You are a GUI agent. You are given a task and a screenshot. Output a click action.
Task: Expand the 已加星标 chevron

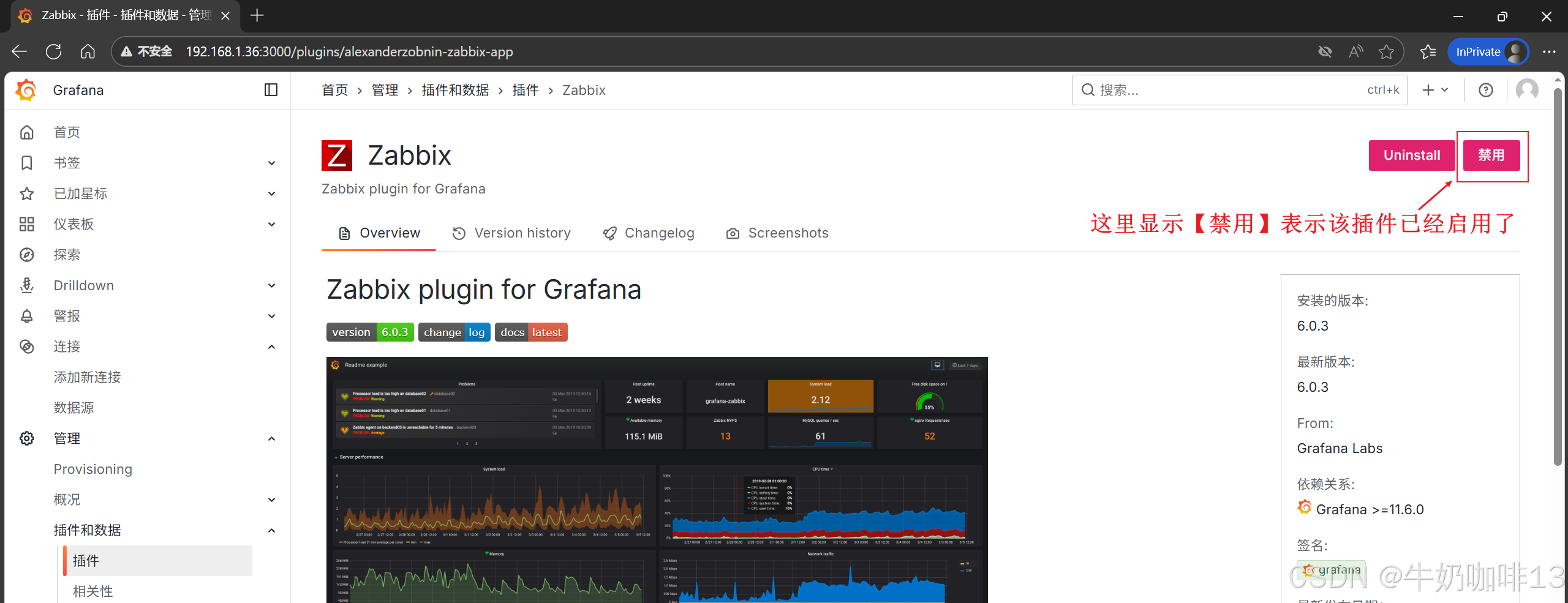click(x=272, y=193)
